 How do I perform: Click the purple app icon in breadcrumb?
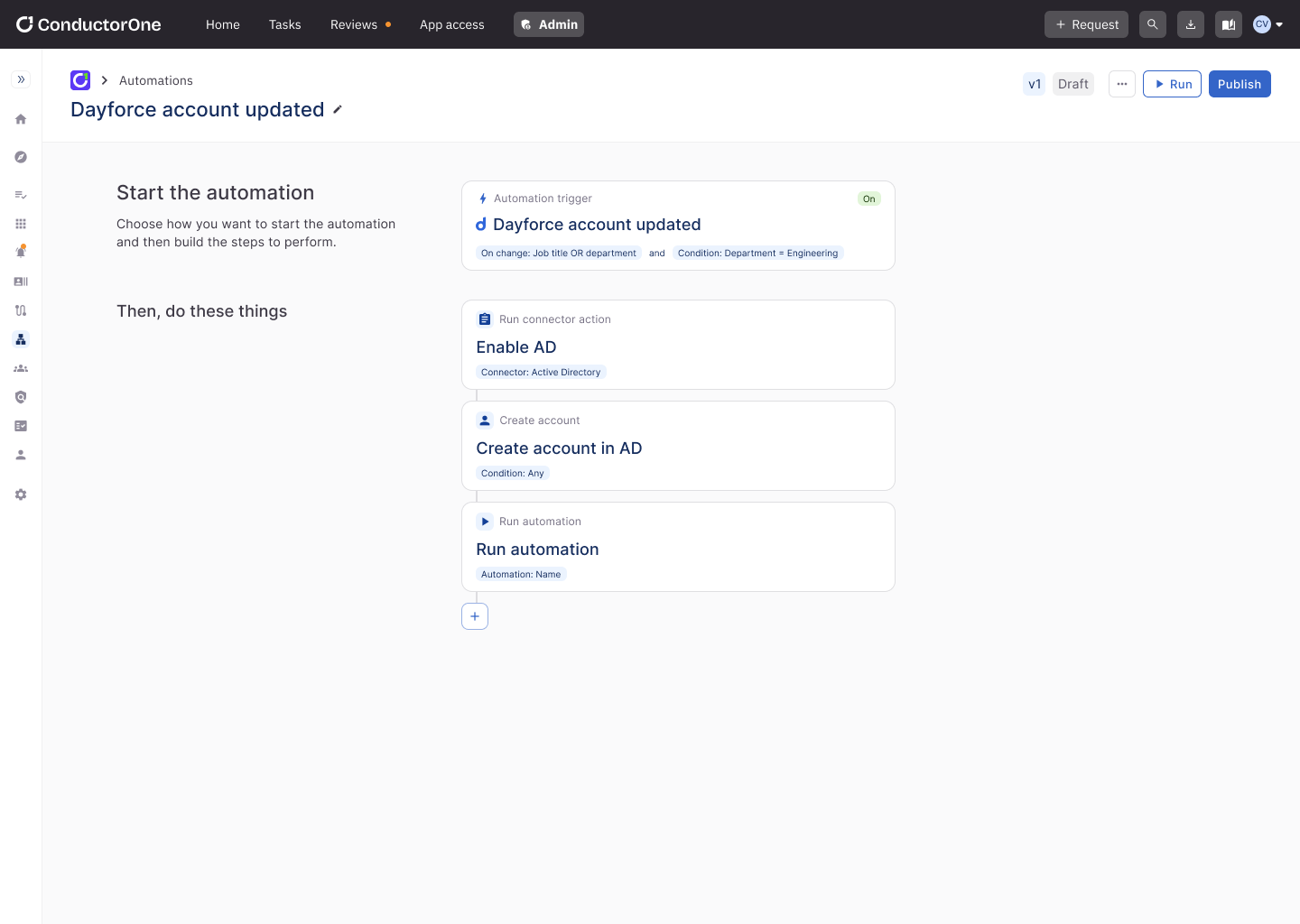click(80, 80)
